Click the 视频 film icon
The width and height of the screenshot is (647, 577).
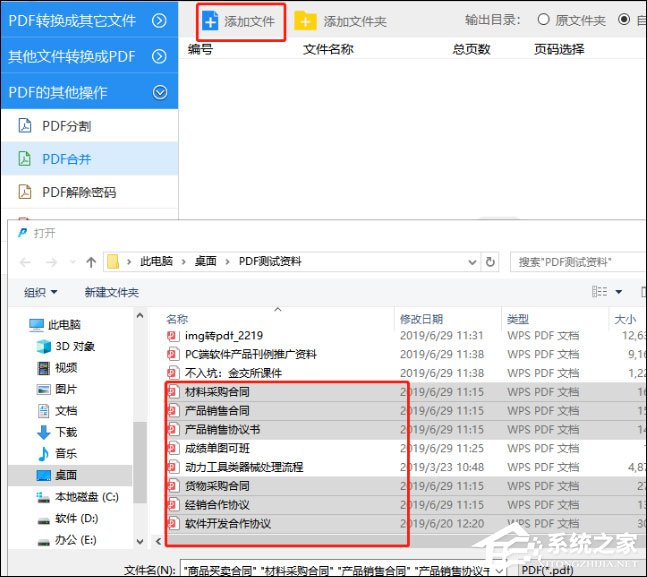coord(44,368)
